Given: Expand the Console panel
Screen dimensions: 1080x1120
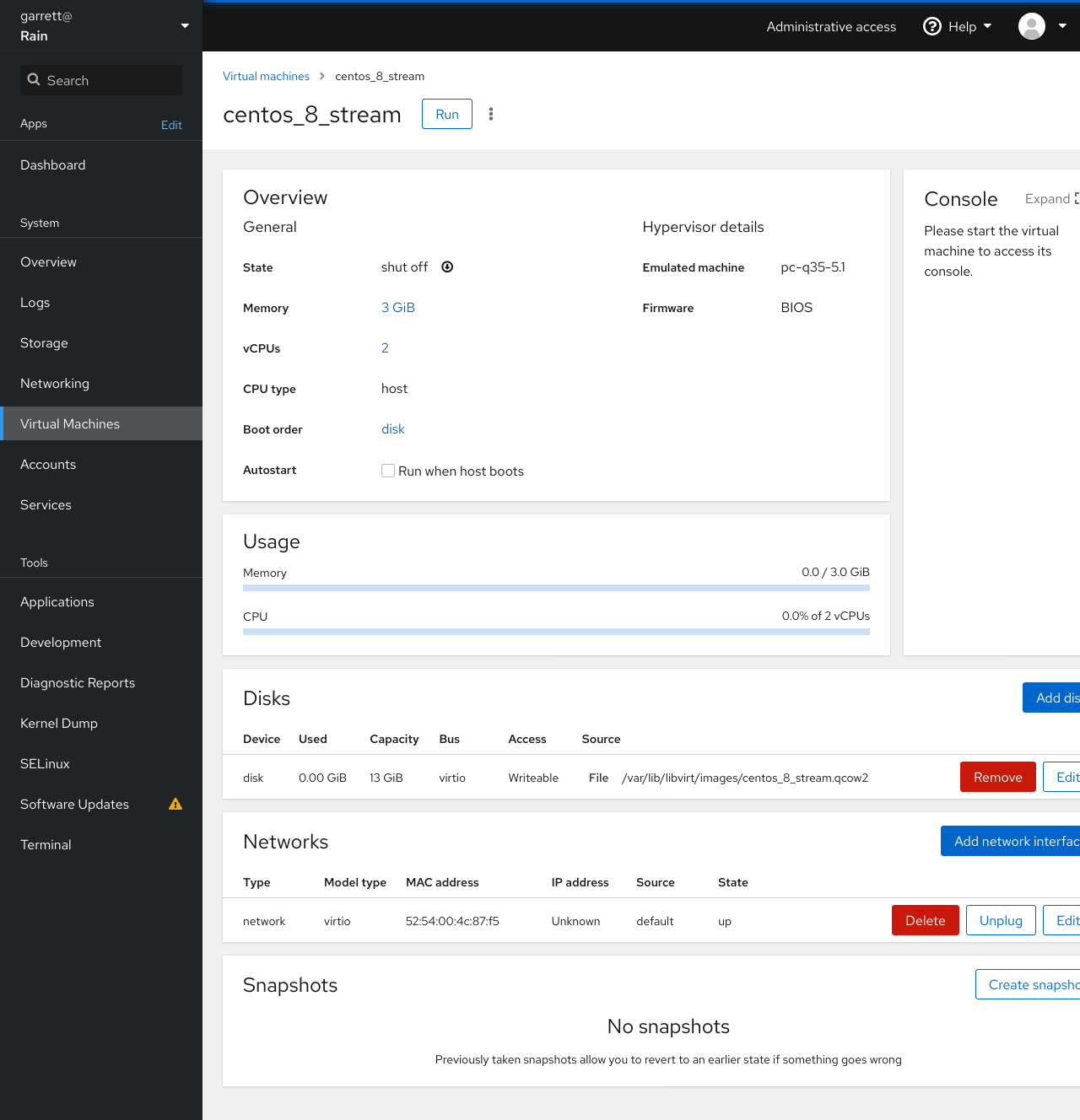Looking at the screenshot, I should click(1047, 199).
